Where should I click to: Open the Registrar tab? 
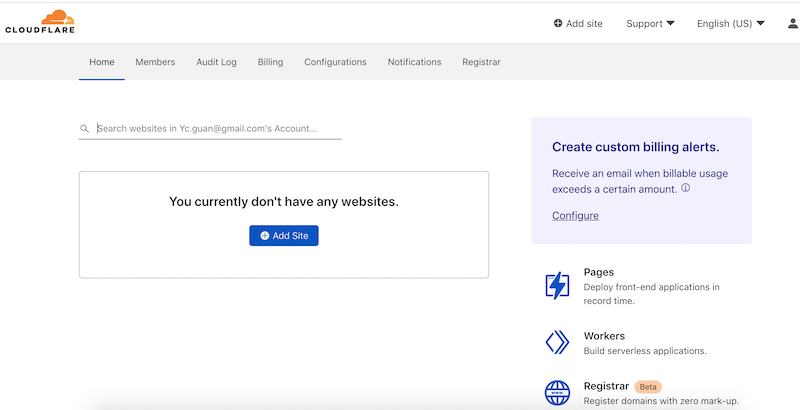pyautogui.click(x=481, y=62)
